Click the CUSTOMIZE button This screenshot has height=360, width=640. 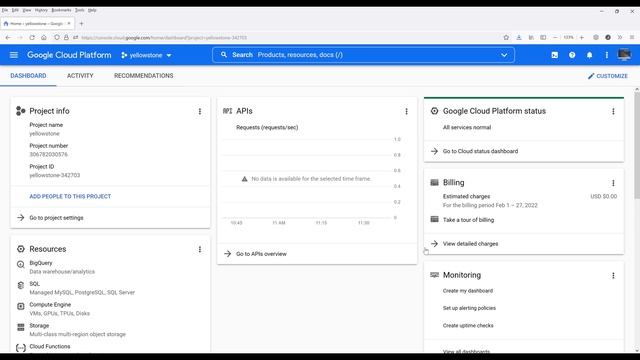[608, 76]
